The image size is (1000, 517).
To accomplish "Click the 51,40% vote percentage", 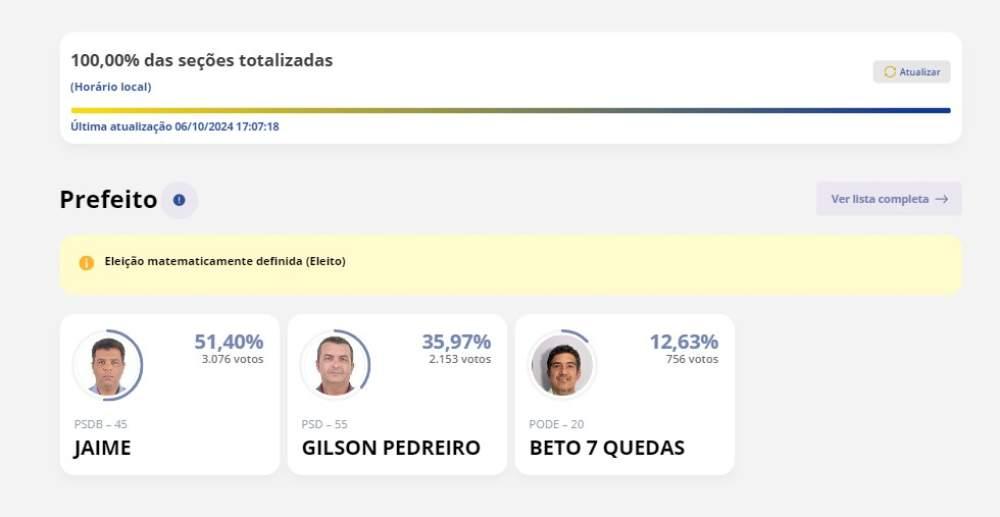I will [229, 342].
